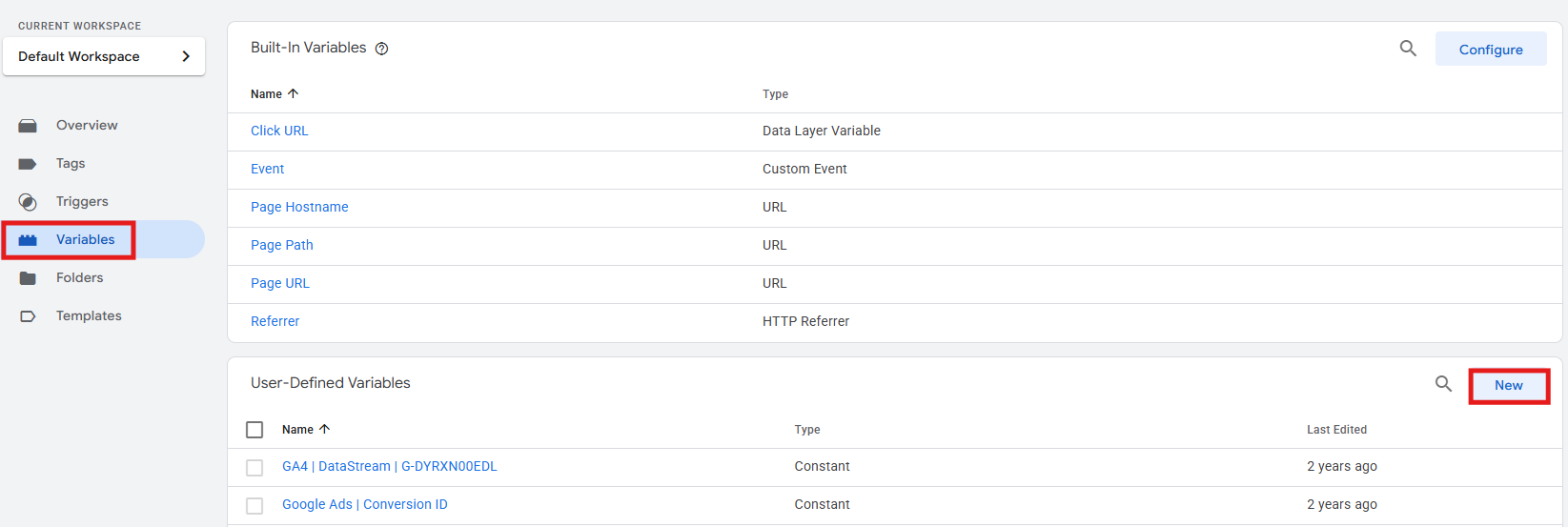Open the Page Hostname variable
The width and height of the screenshot is (1568, 527).
[299, 207]
